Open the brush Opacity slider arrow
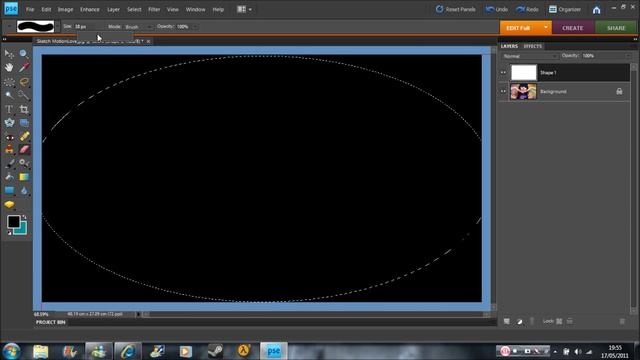The image size is (640, 360). coord(195,27)
